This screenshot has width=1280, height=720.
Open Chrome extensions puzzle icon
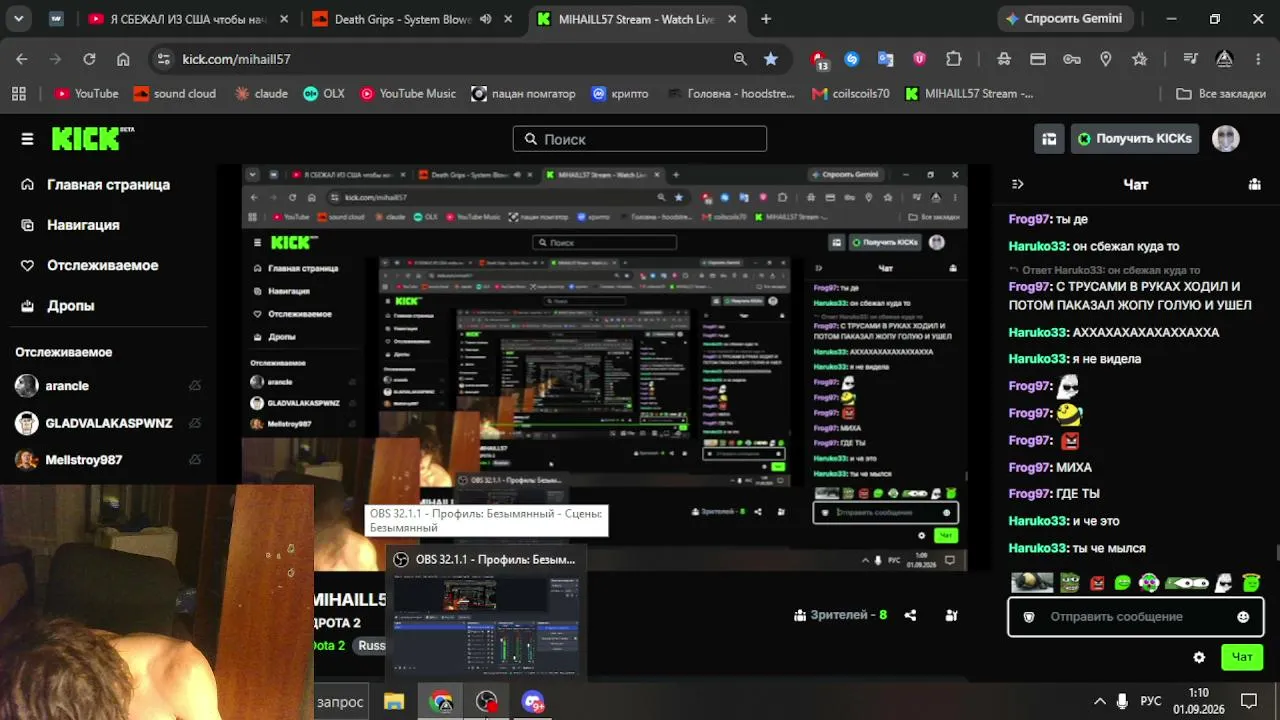(954, 59)
